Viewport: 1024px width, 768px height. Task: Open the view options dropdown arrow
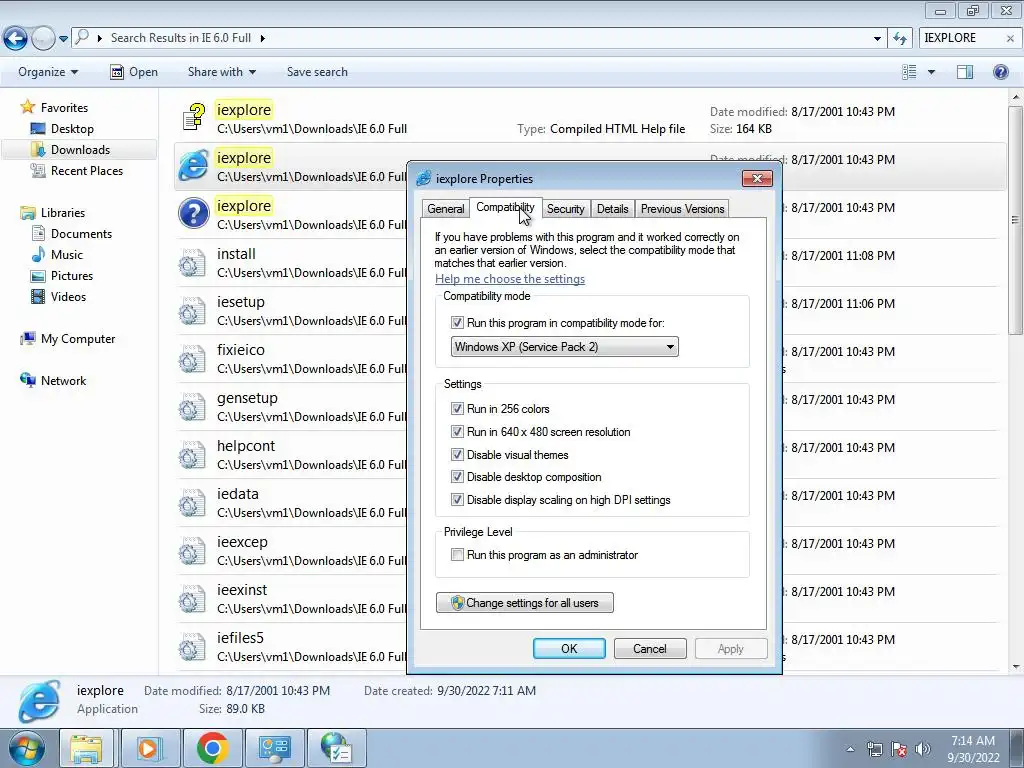pyautogui.click(x=931, y=72)
